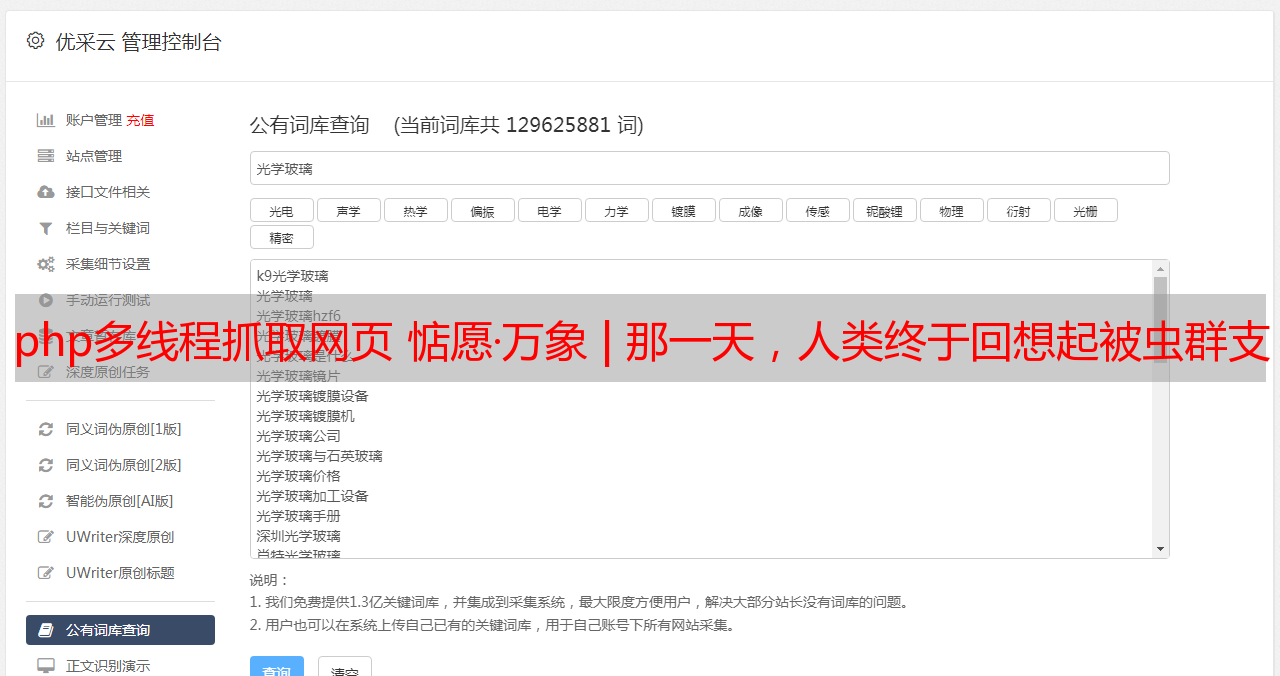Click the bar chart icon for 账户管理
The height and width of the screenshot is (676, 1280).
(x=45, y=120)
